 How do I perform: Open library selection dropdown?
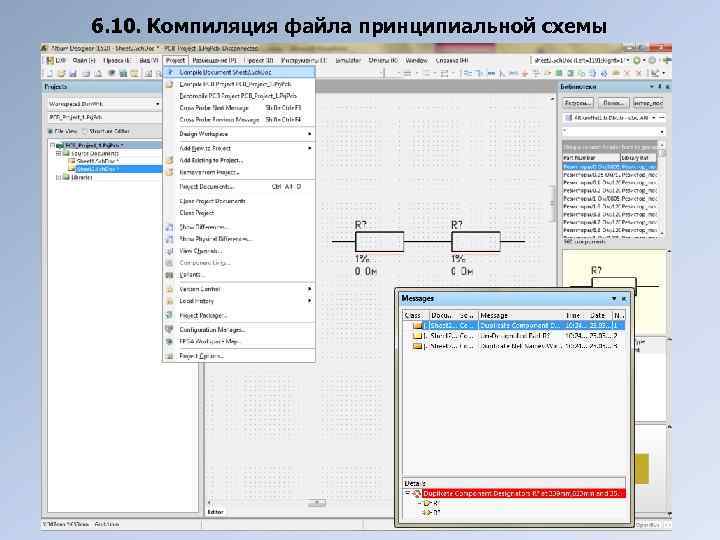point(654,118)
